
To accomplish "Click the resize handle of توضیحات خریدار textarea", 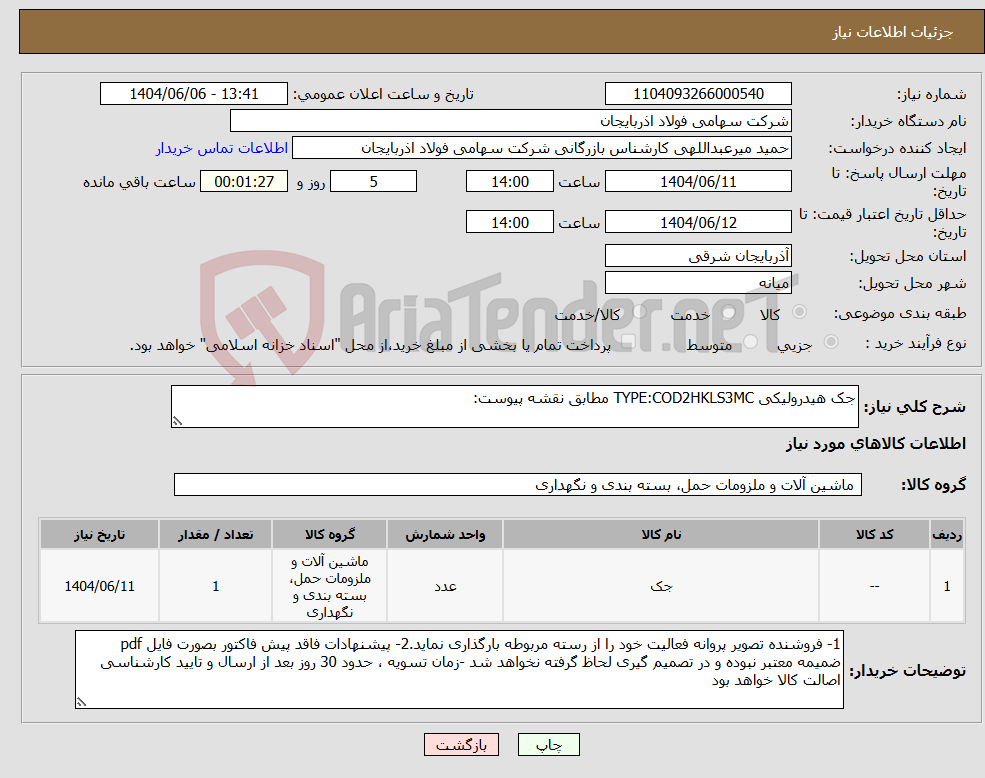I will coord(82,703).
